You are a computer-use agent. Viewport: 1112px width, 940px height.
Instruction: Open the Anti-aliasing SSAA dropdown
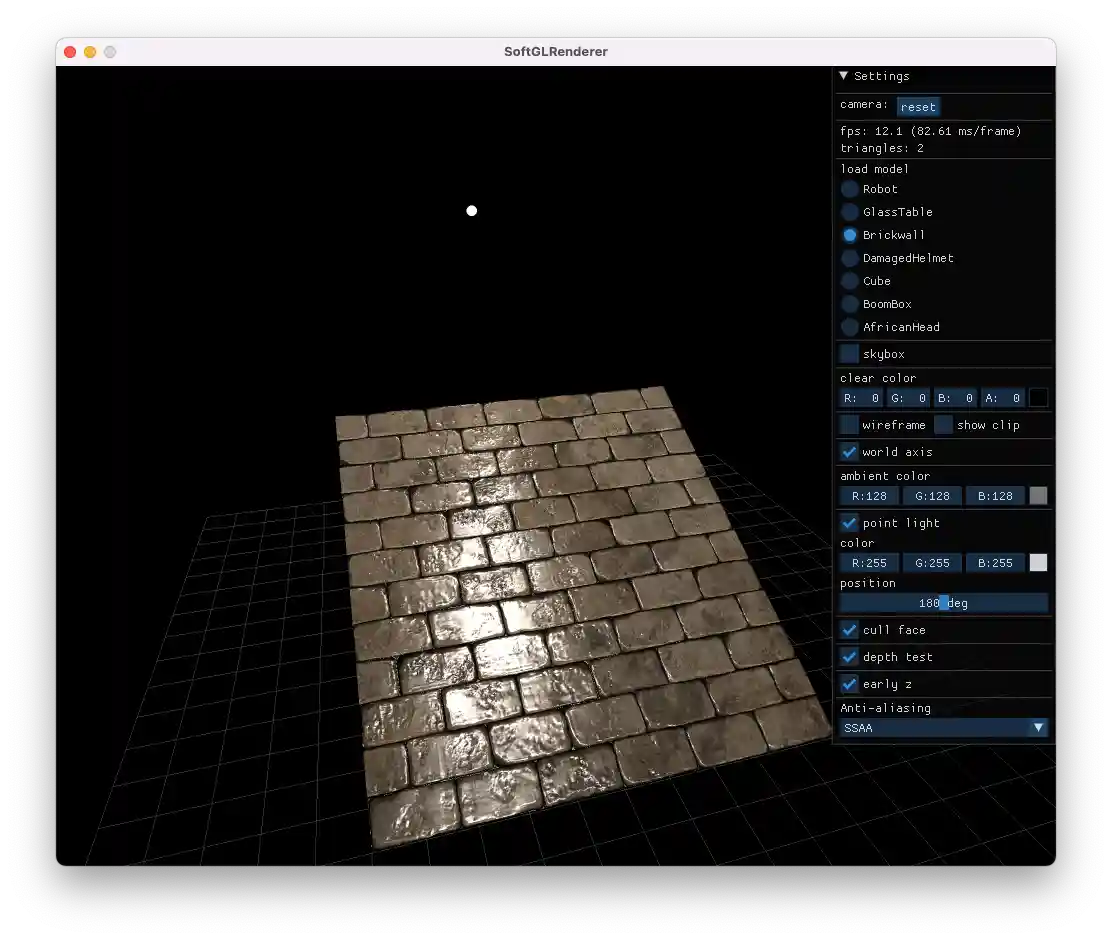943,728
